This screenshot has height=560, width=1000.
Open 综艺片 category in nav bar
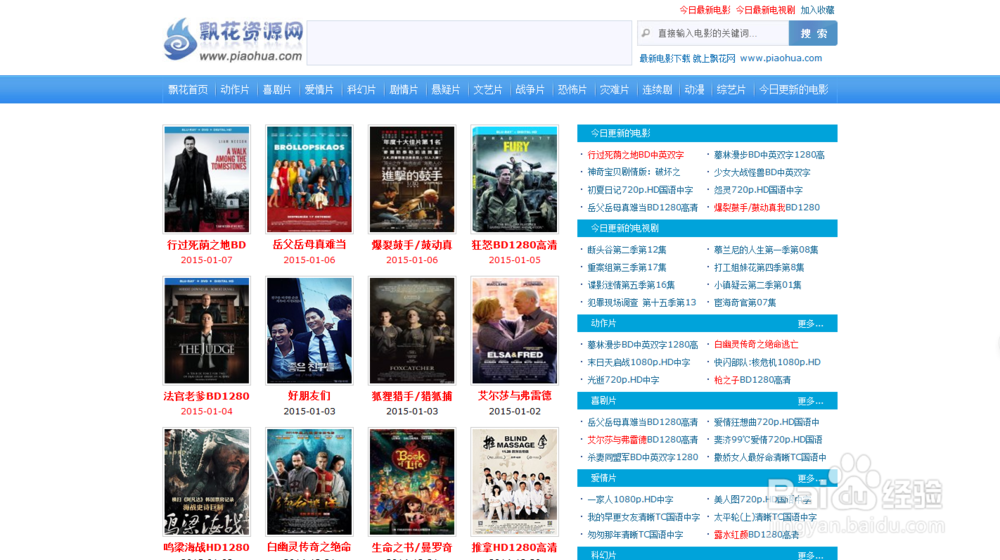point(731,90)
